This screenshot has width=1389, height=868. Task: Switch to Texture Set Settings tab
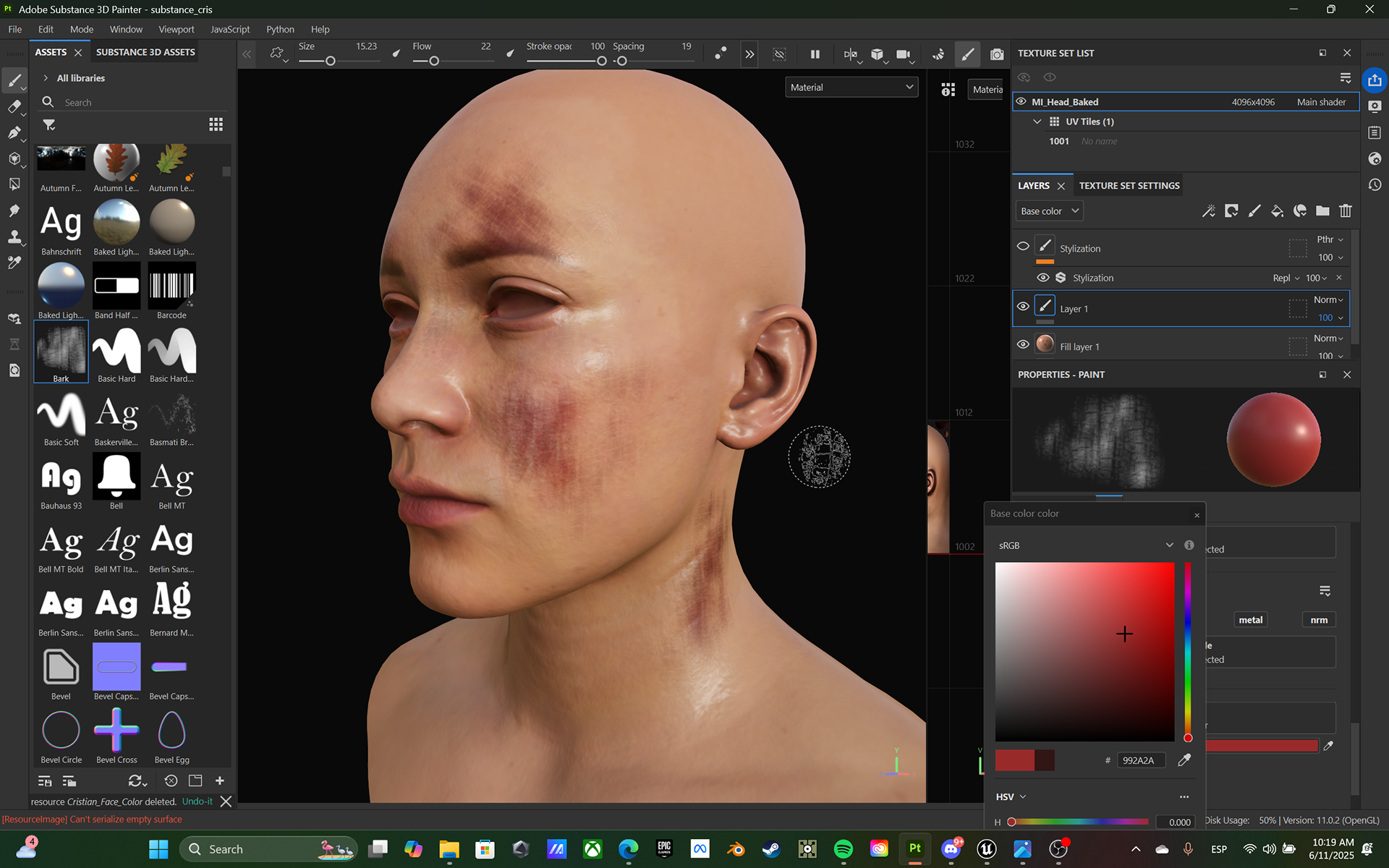[1129, 186]
